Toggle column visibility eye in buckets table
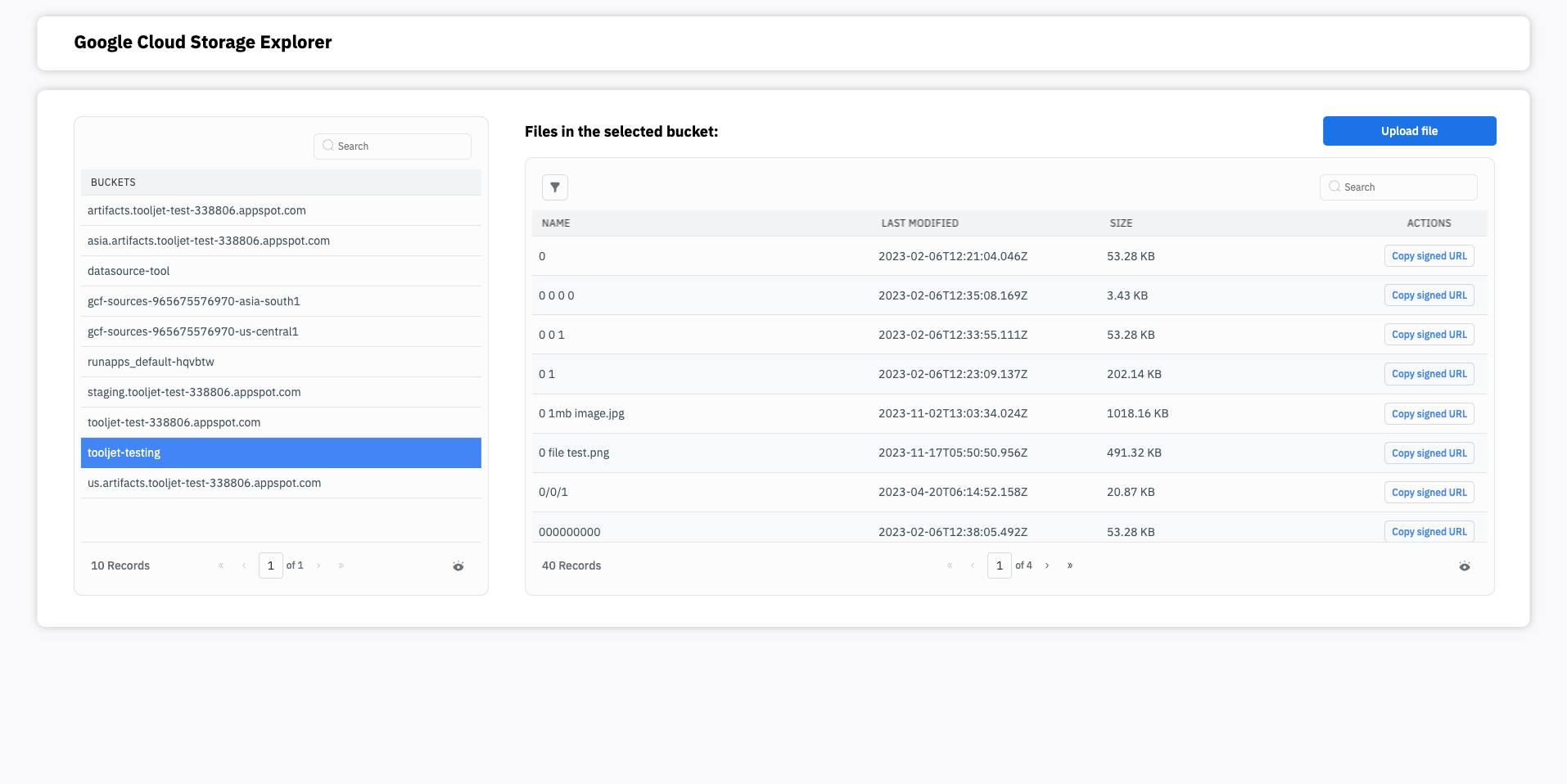The width and height of the screenshot is (1567, 784). (458, 566)
